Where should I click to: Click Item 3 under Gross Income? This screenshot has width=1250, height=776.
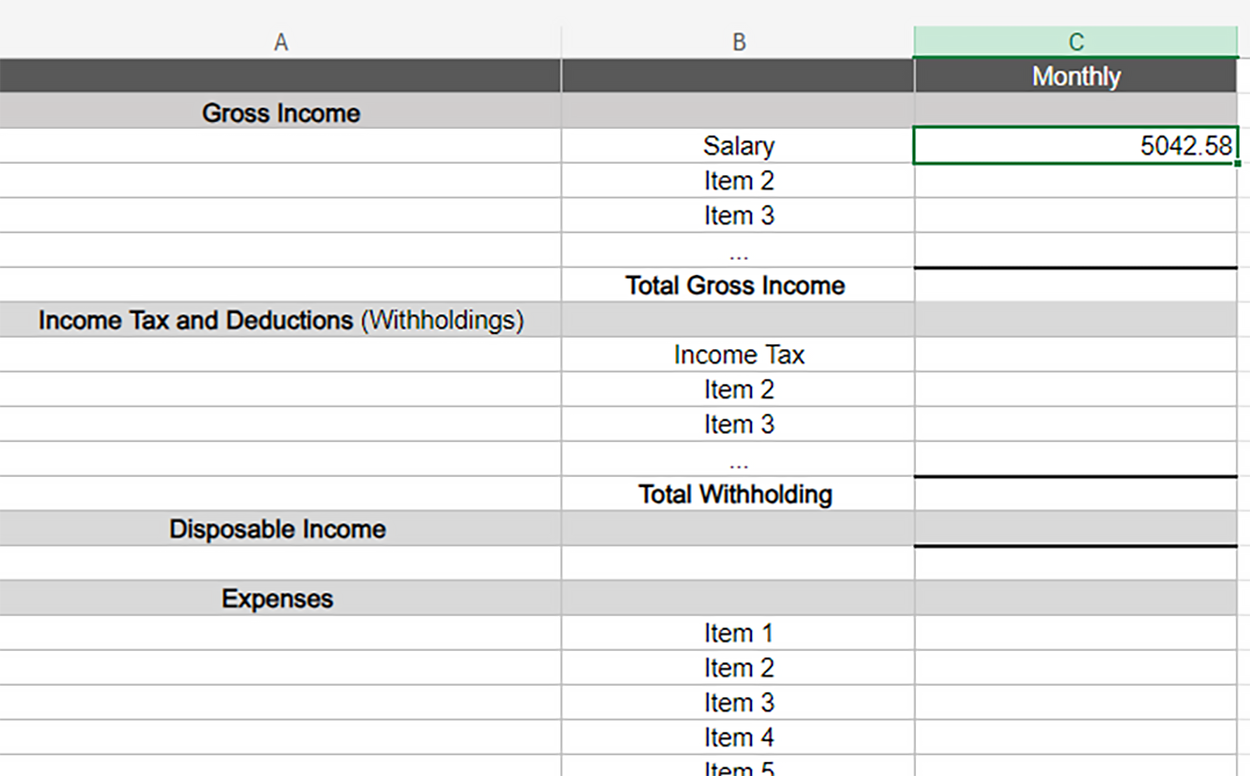(738, 215)
